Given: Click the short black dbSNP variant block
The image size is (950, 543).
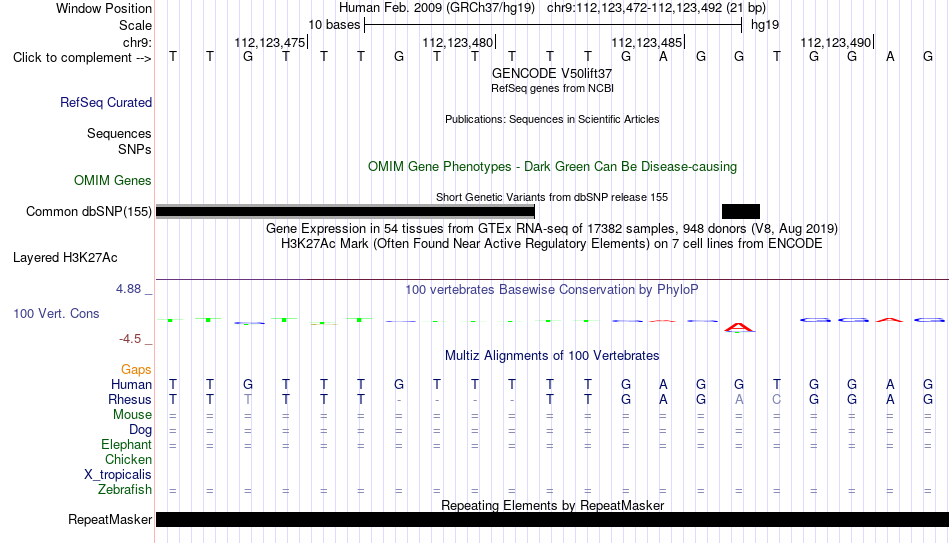Looking at the screenshot, I should [x=740, y=212].
